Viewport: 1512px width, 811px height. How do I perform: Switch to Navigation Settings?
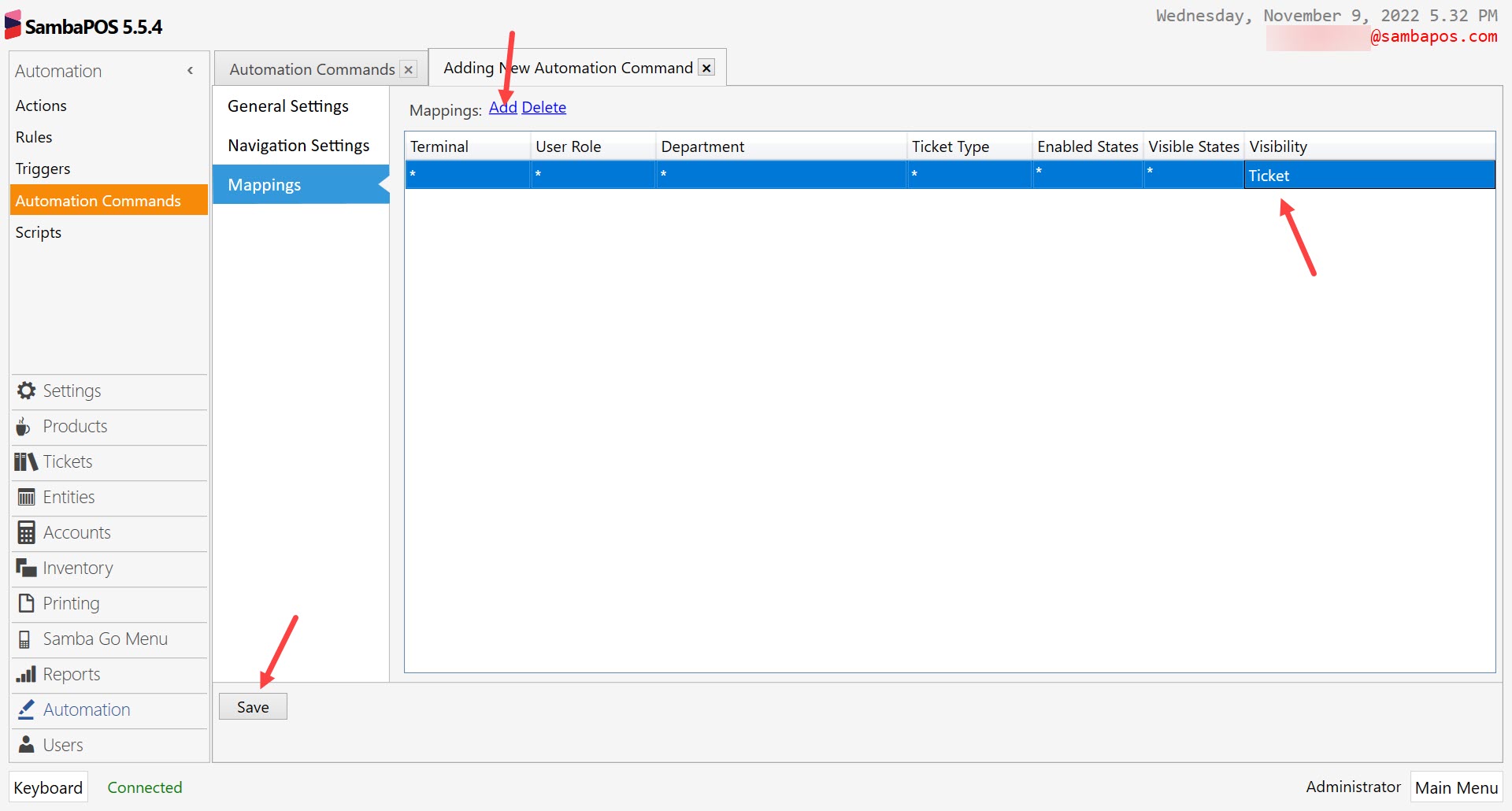298,145
